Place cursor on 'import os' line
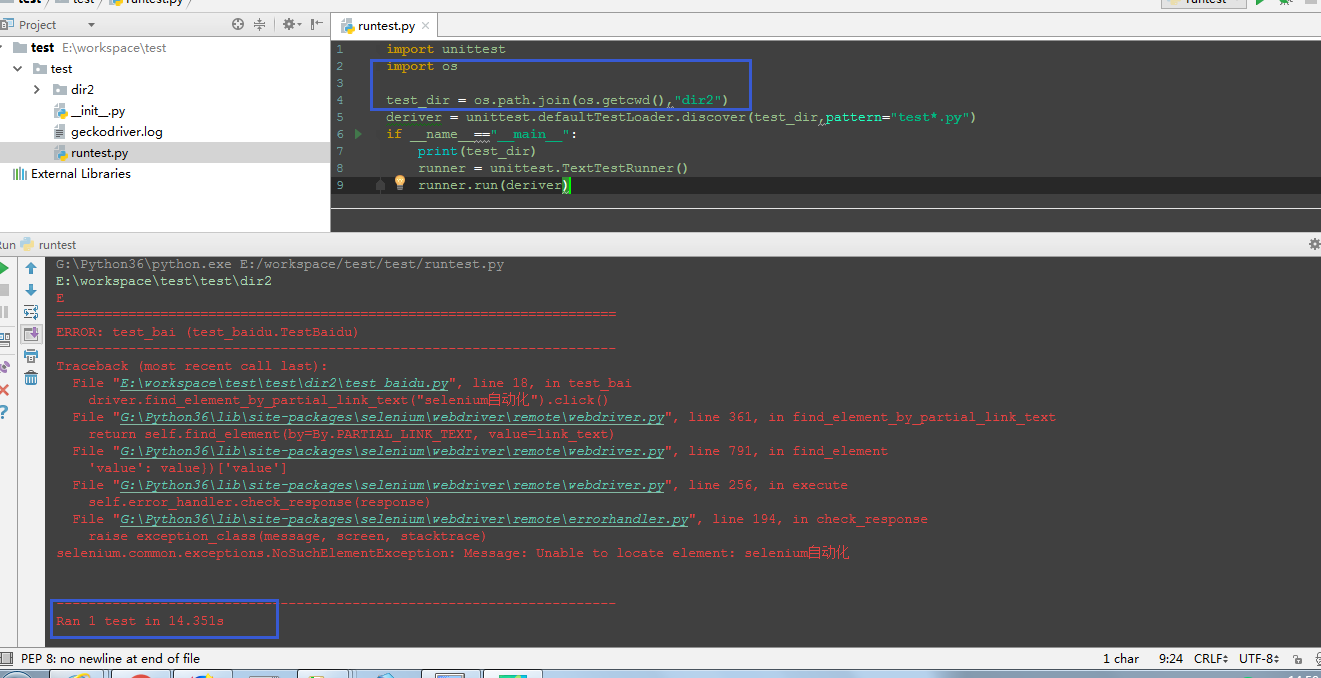The image size is (1321, 678). 422,66
